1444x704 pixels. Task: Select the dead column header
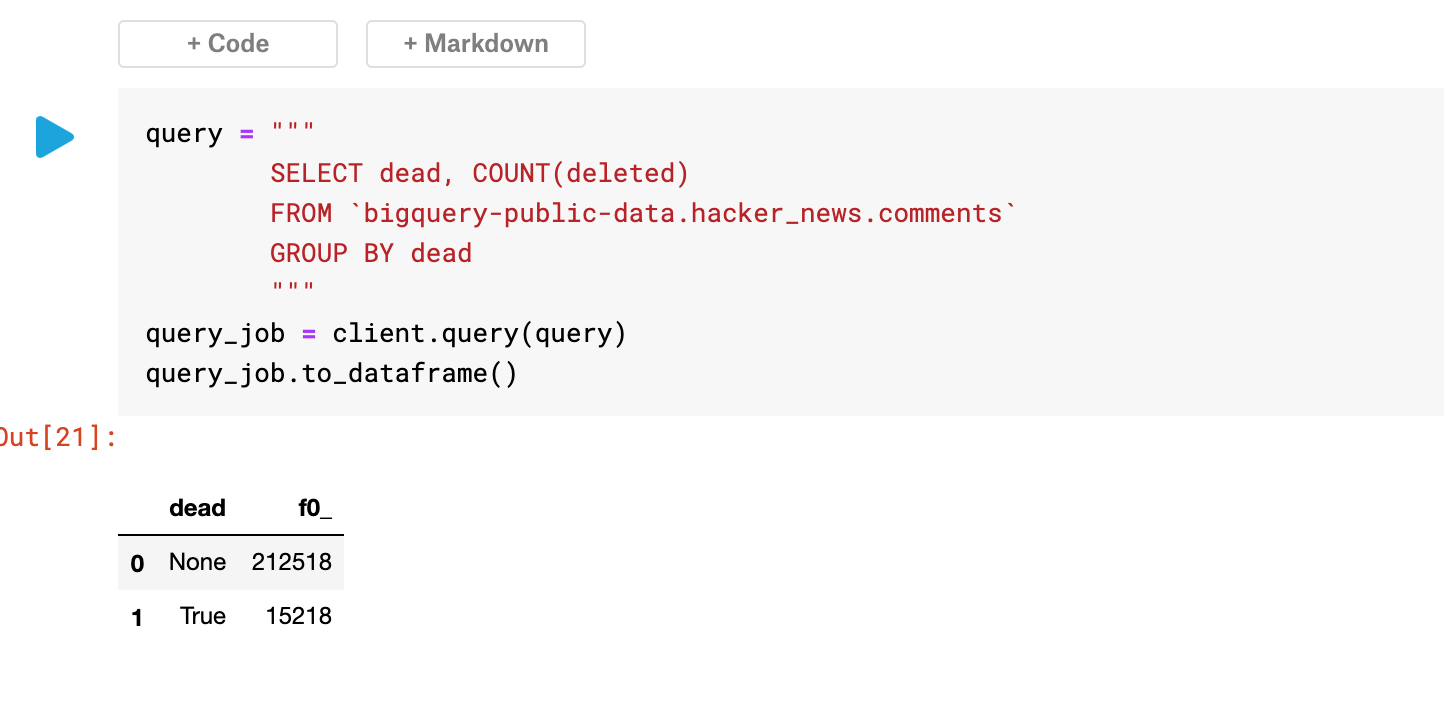click(197, 508)
